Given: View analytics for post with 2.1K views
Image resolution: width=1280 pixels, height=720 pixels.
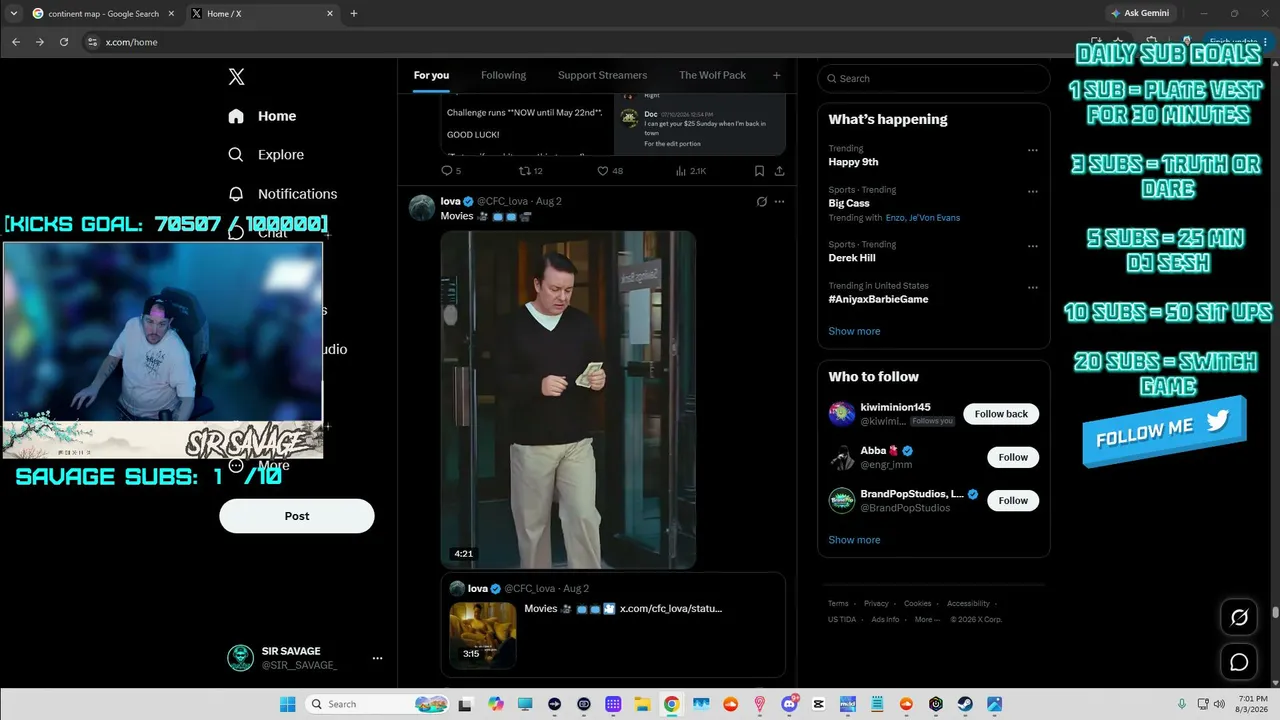Looking at the screenshot, I should coord(691,171).
